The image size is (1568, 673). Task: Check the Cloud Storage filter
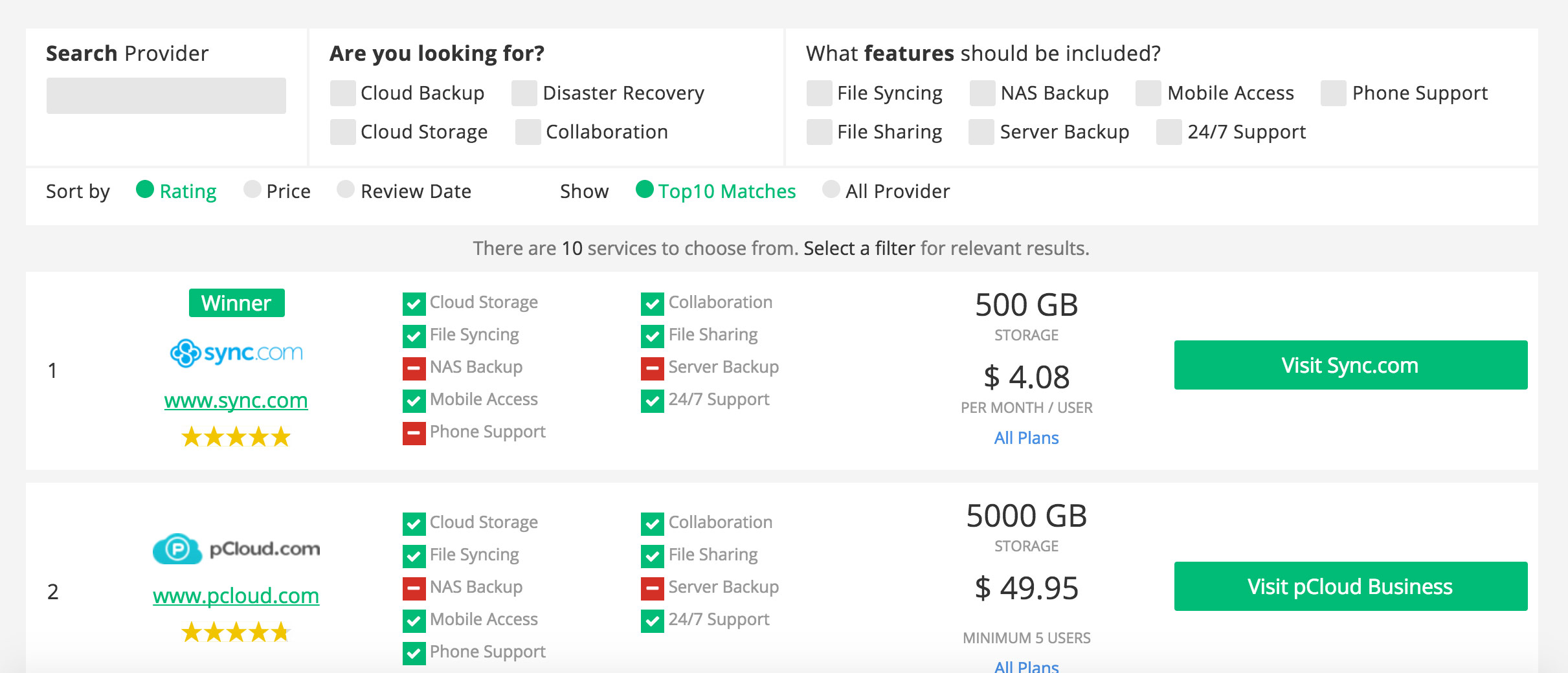pyautogui.click(x=342, y=132)
